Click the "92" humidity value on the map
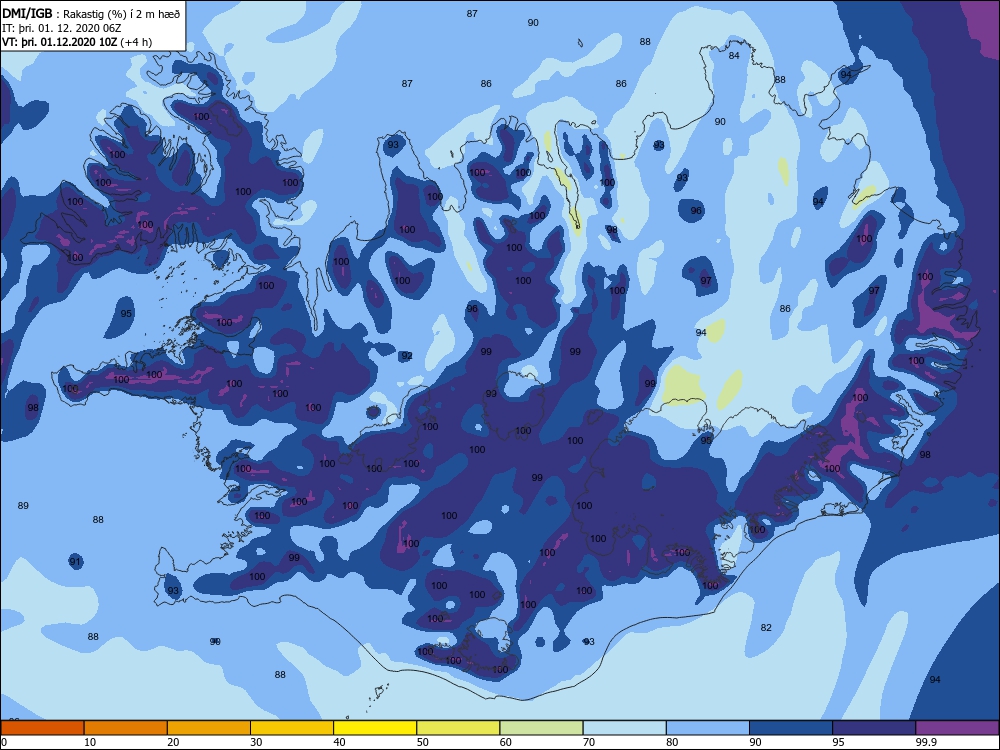 (x=407, y=356)
